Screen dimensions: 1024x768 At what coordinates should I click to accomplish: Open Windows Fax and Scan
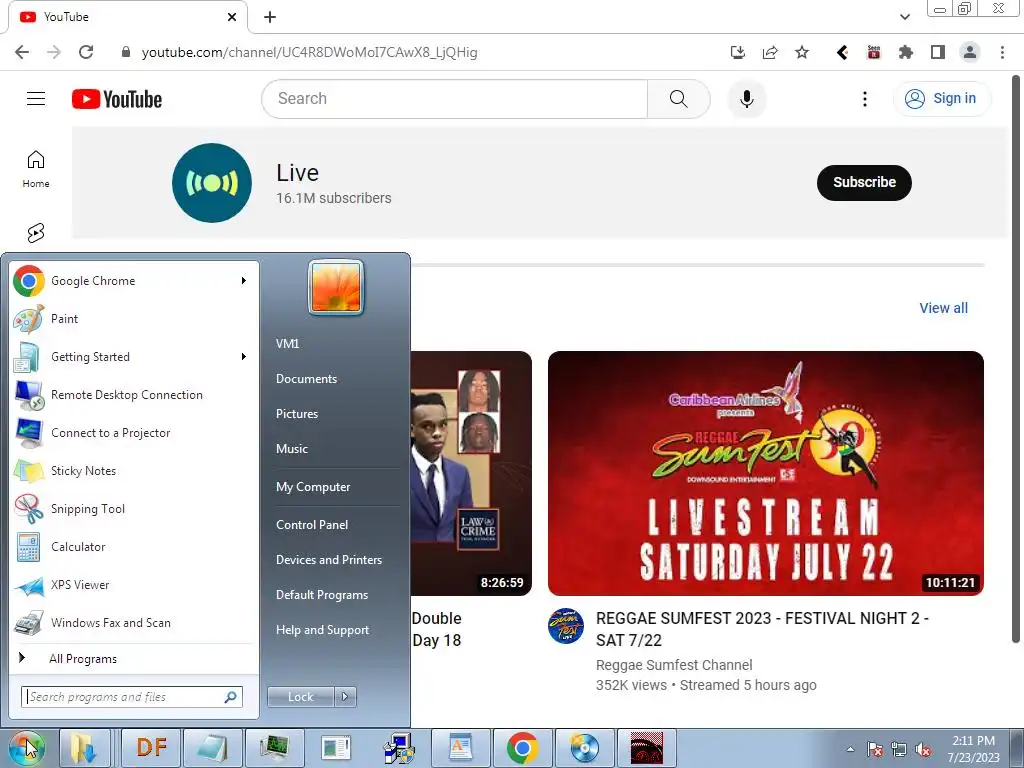point(131,622)
